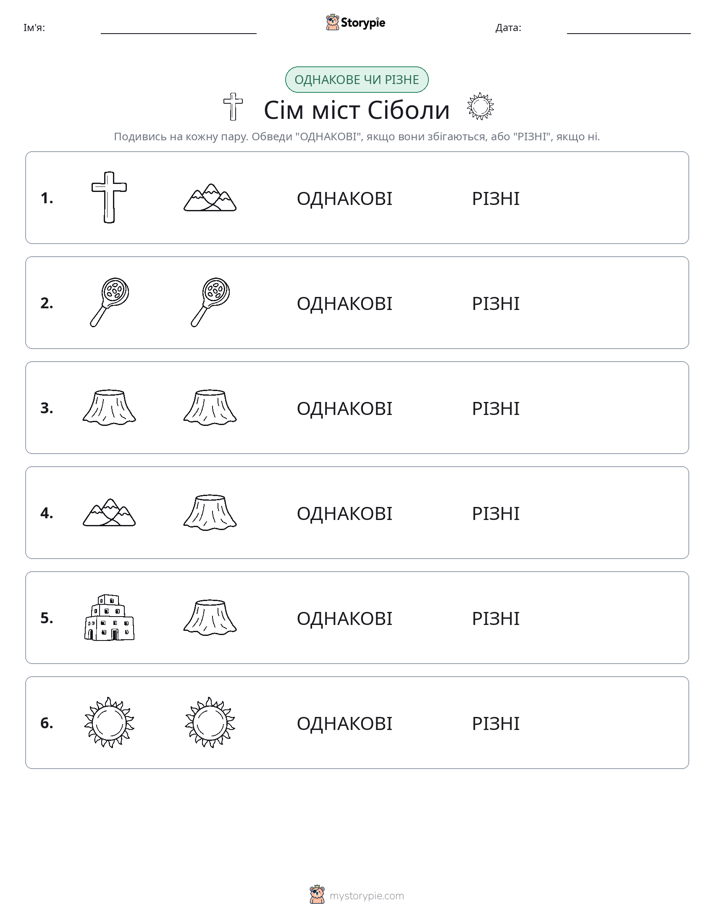Click the right sun icon in row 6
This screenshot has width=714, height=924.
210,722
